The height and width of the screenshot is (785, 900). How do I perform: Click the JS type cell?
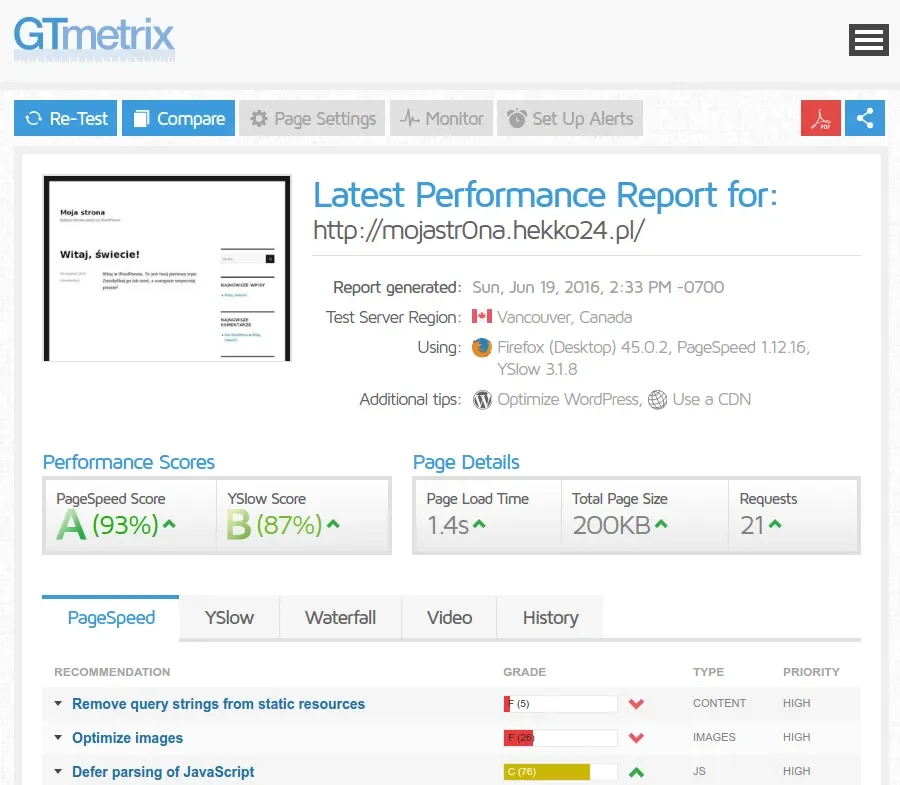[699, 771]
